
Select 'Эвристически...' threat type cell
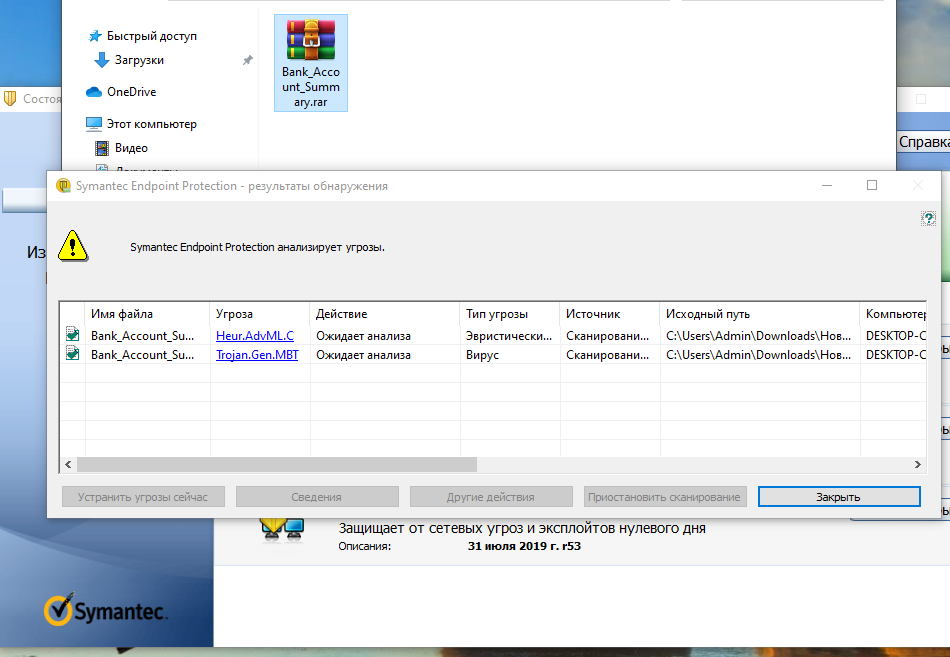510,336
